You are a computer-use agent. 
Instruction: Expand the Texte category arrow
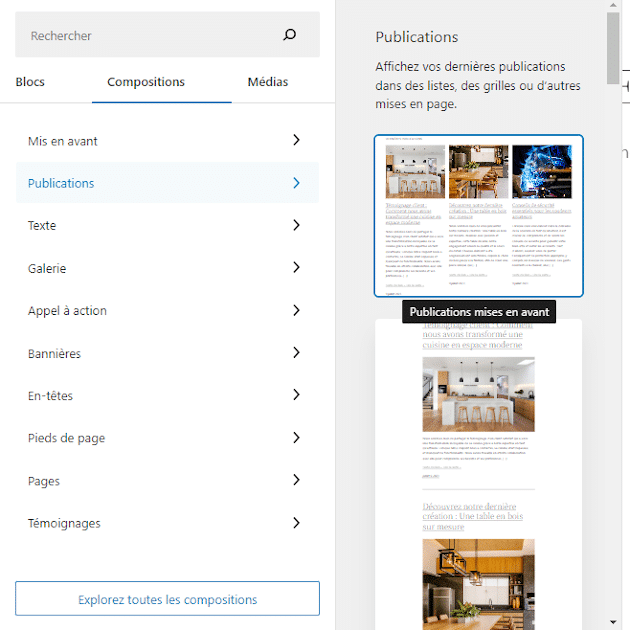tap(296, 225)
